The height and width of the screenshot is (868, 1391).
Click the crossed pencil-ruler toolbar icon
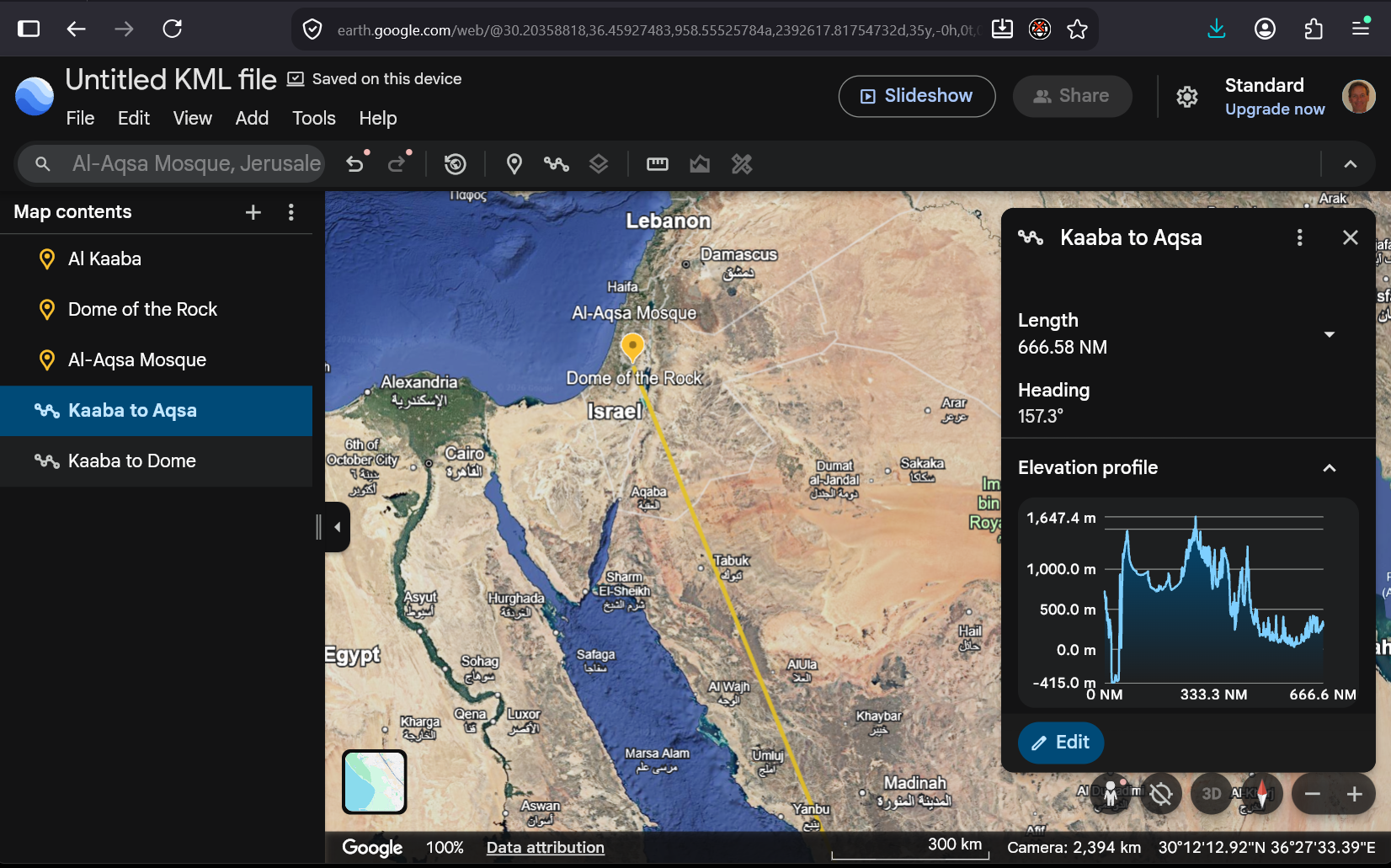(742, 163)
